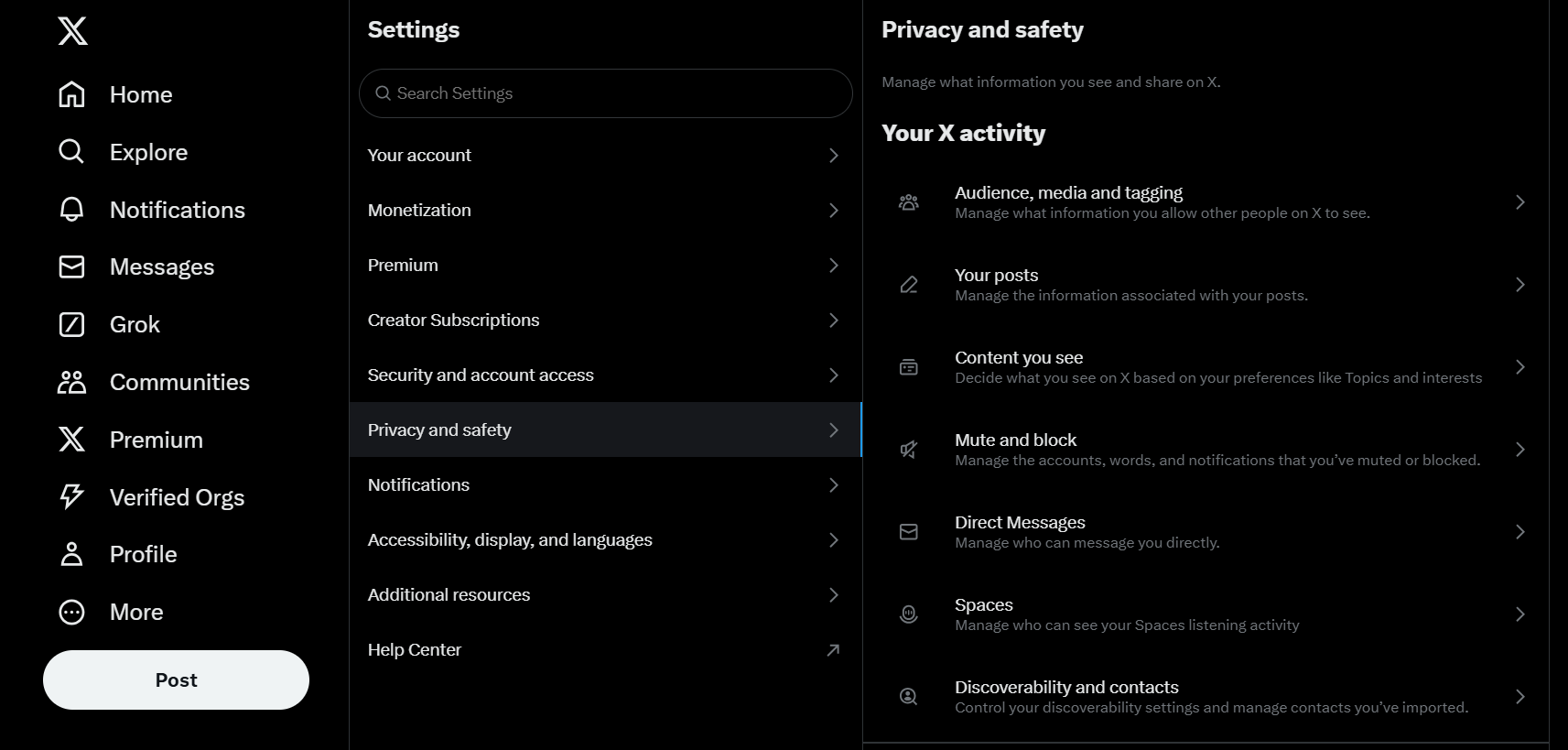The image size is (1568, 750).
Task: Click the X logo at top left
Action: (72, 31)
